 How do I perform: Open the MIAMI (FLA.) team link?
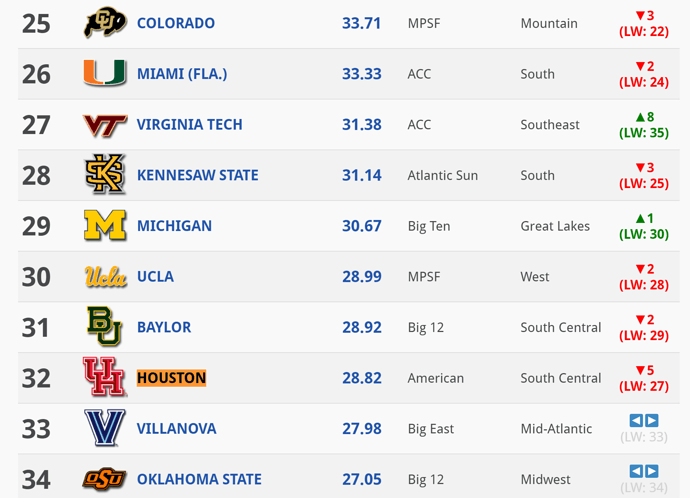(182, 74)
